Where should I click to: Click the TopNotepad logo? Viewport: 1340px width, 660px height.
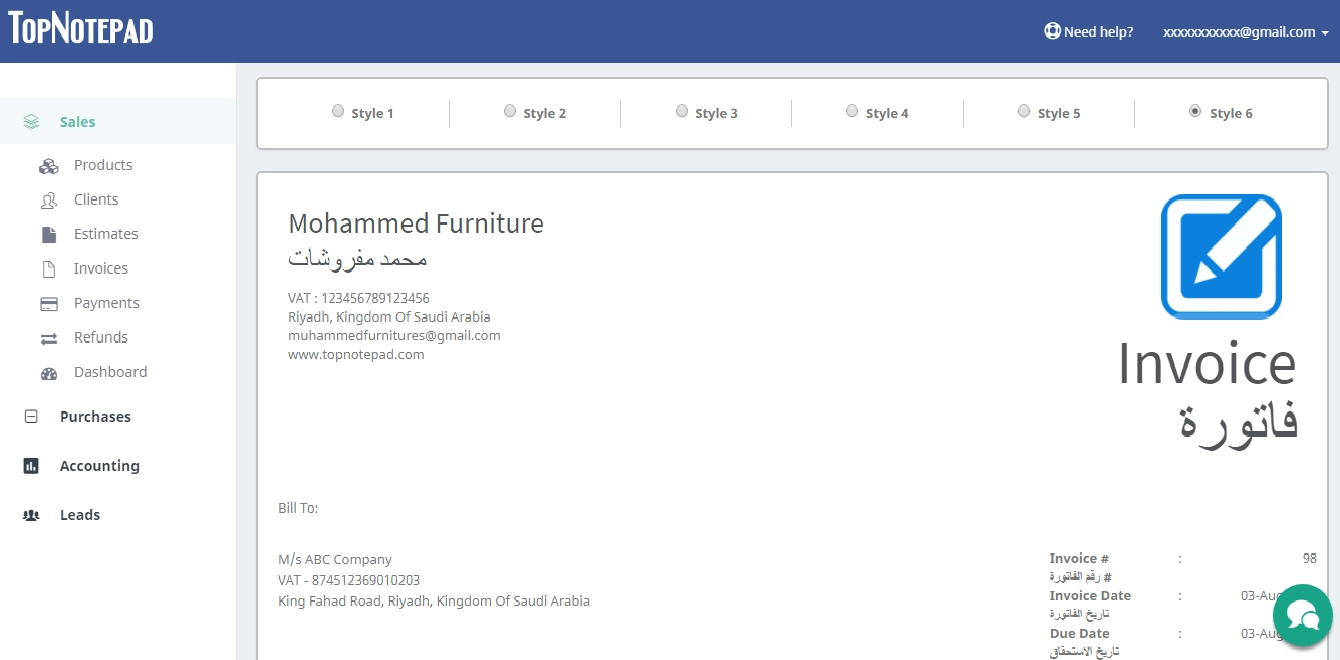coord(81,30)
